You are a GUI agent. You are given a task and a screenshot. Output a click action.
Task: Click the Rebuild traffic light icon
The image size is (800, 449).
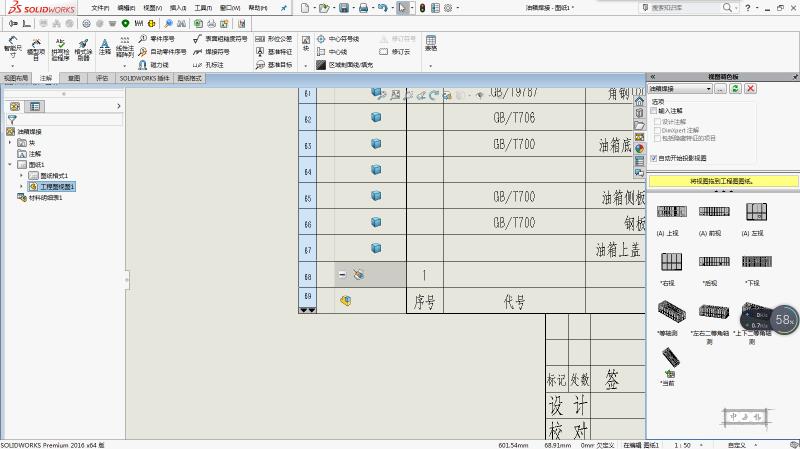422,8
